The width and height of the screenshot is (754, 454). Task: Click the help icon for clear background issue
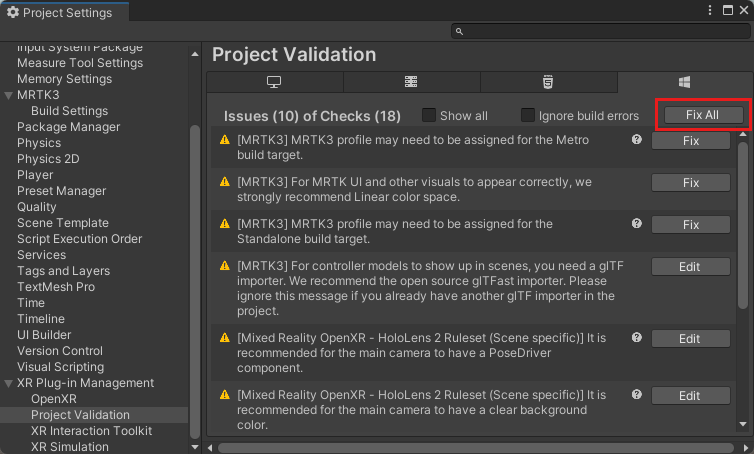636,396
